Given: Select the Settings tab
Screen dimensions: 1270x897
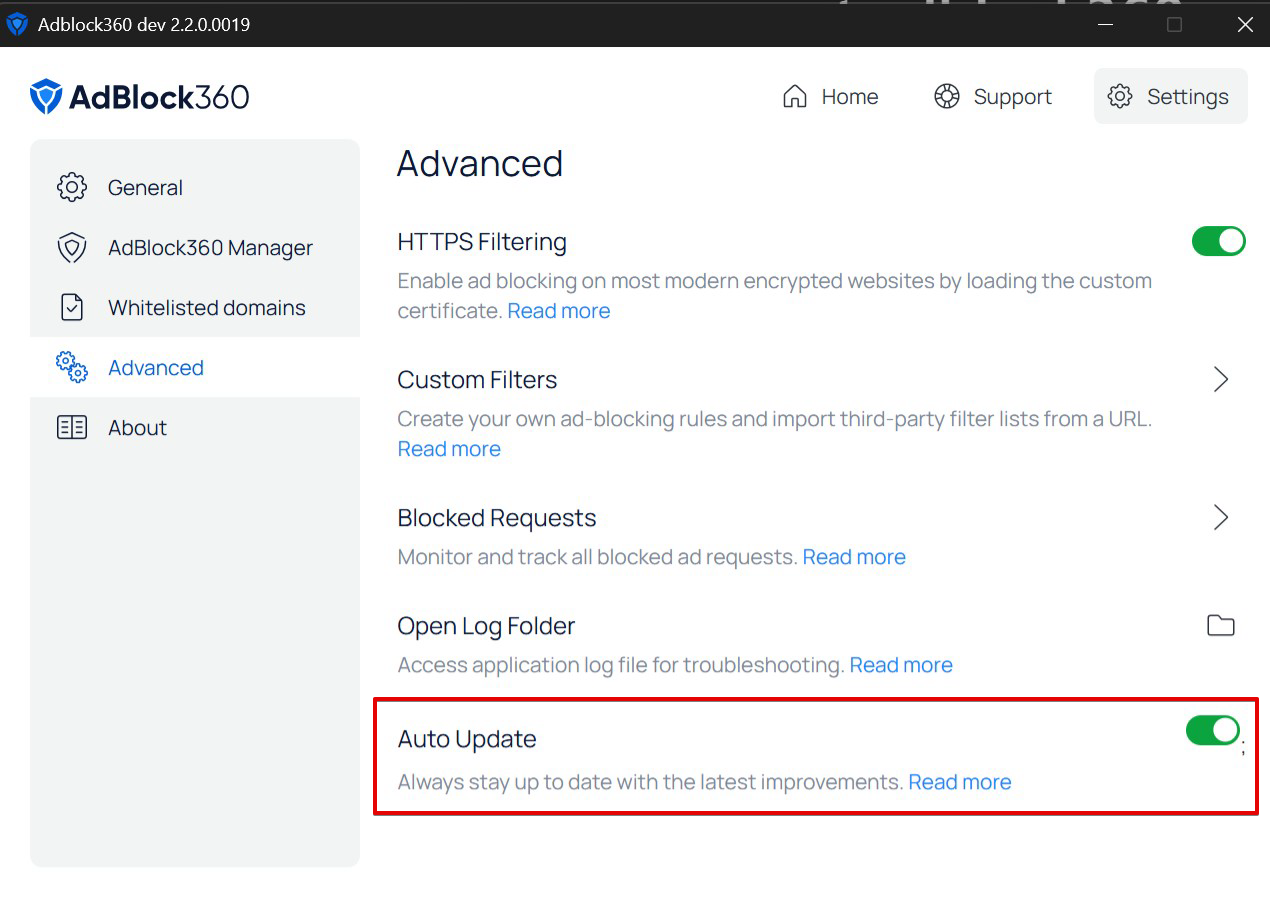Looking at the screenshot, I should pyautogui.click(x=1171, y=97).
